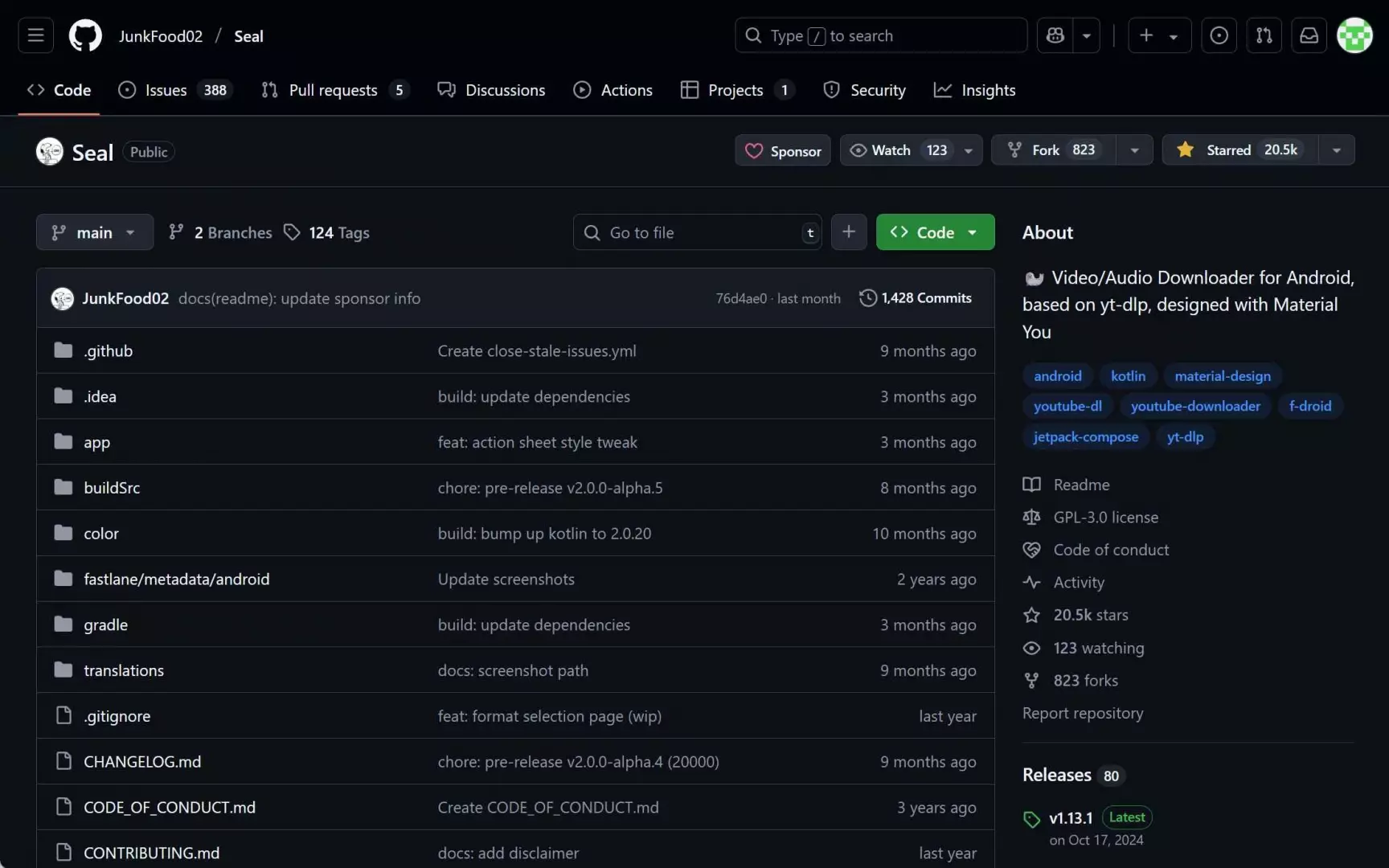Open commit hash 76d4ae0
This screenshot has width=1389, height=868.
(741, 298)
